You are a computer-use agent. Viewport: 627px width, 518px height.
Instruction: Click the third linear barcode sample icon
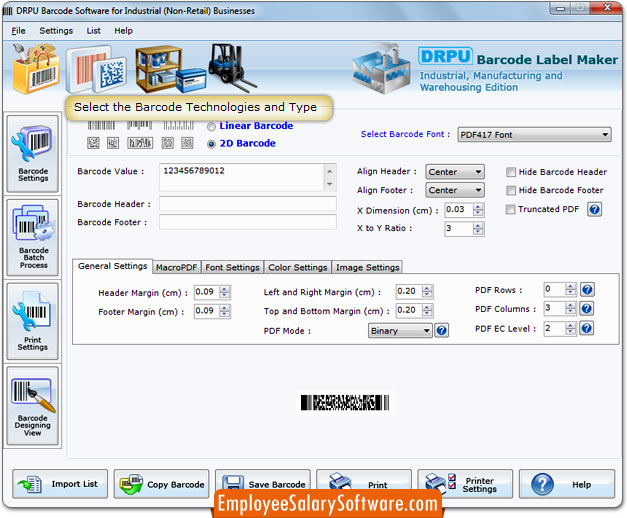click(178, 126)
